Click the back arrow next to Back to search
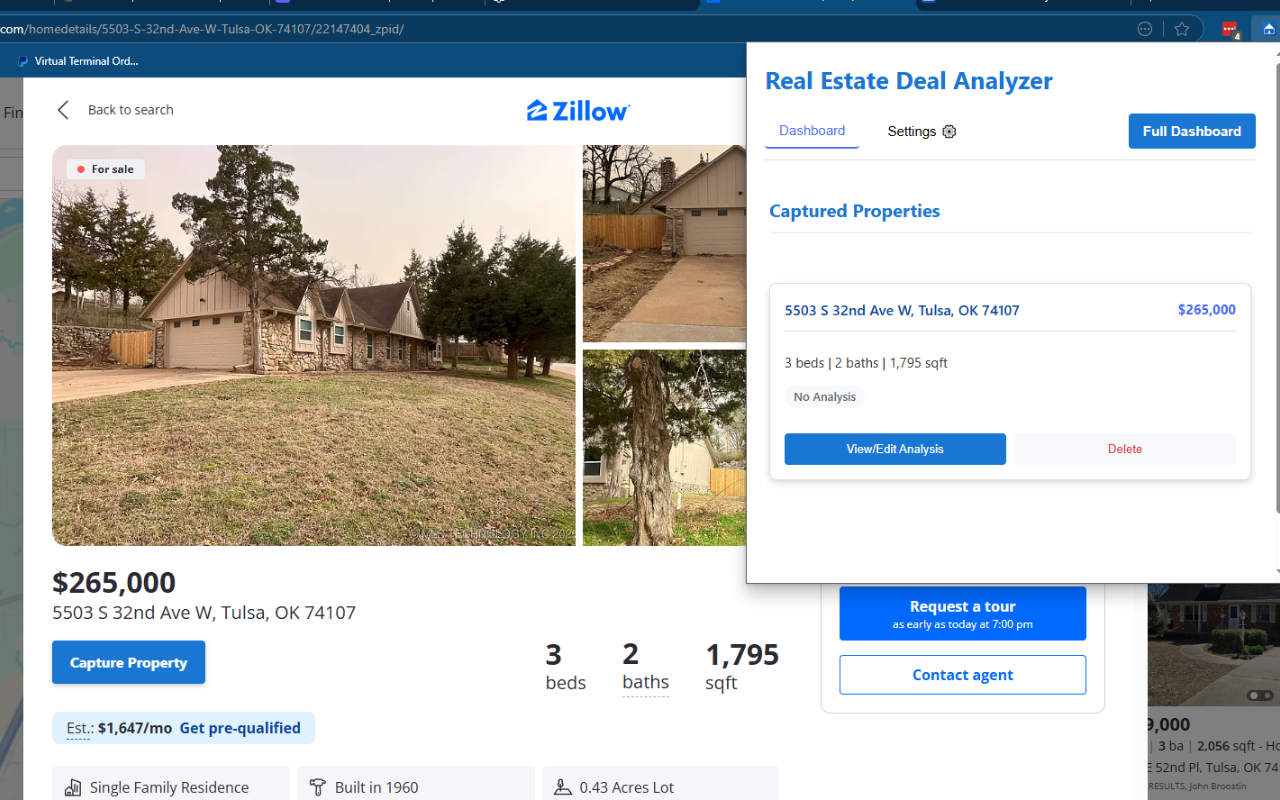This screenshot has width=1280, height=800. point(63,110)
